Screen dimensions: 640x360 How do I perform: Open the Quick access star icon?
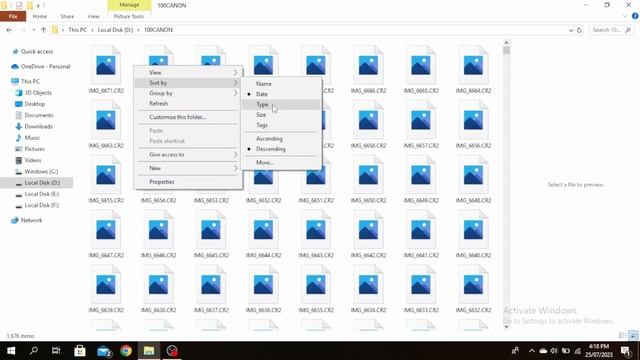point(16,51)
